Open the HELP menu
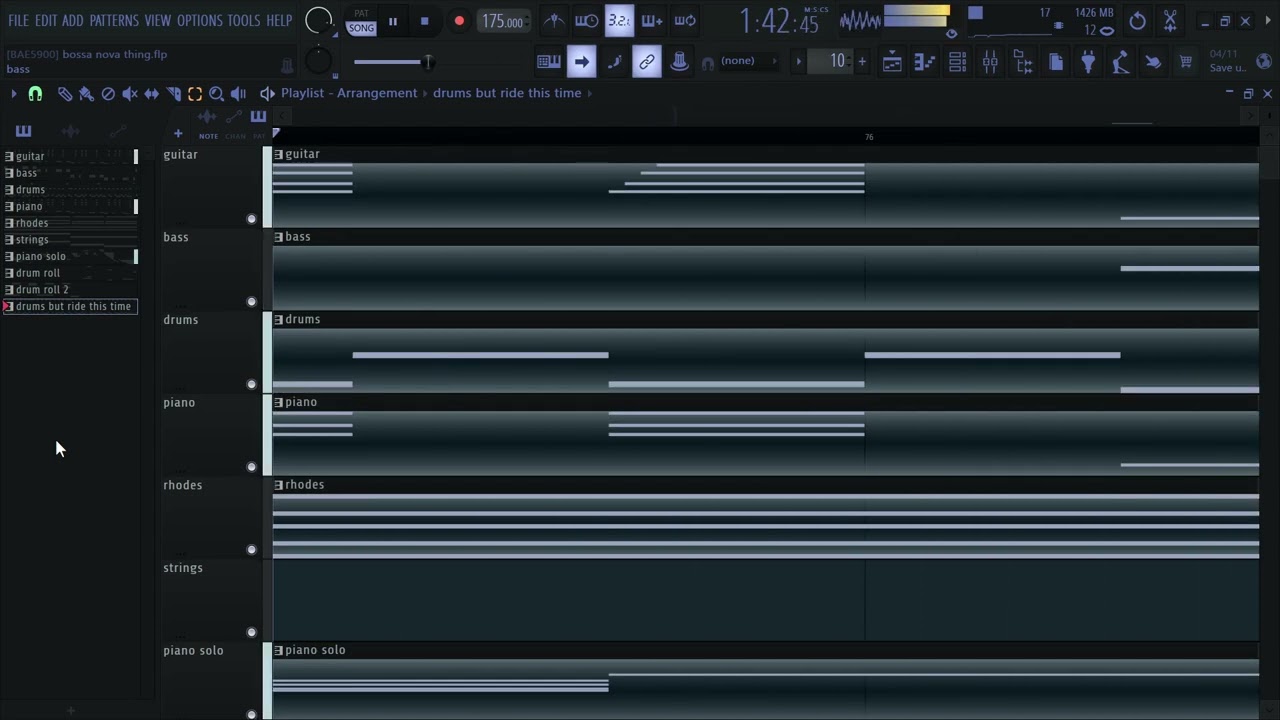Image resolution: width=1280 pixels, height=720 pixels. (279, 20)
